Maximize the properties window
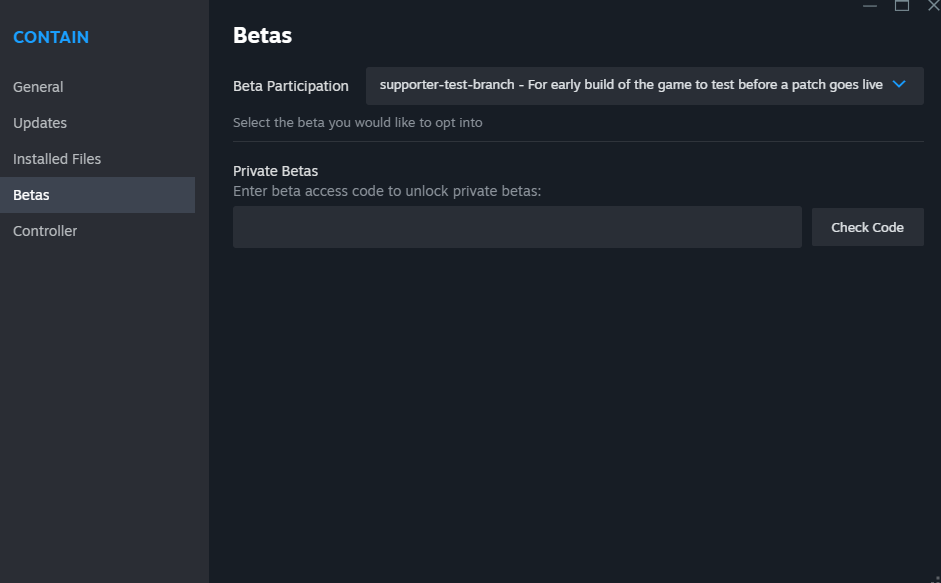 coord(901,6)
